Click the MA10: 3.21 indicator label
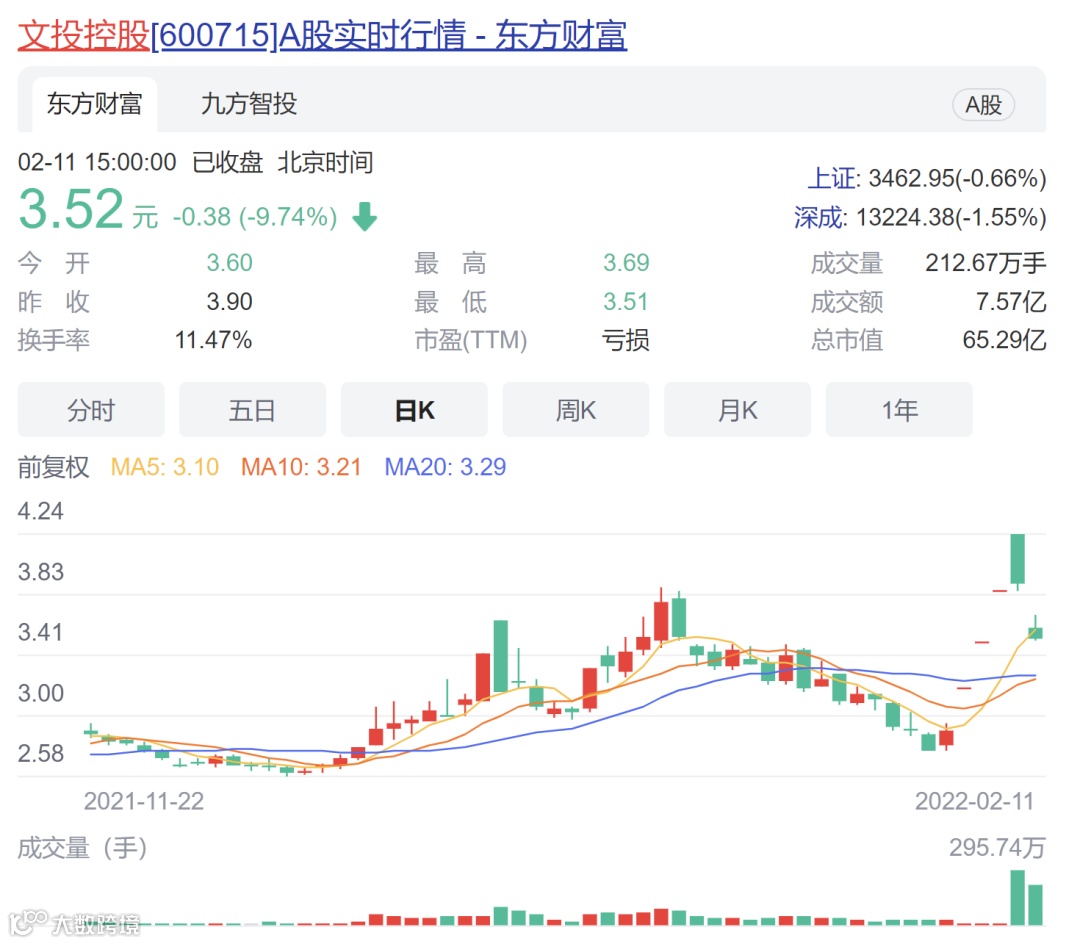Viewport: 1080px width, 944px height. (301, 467)
